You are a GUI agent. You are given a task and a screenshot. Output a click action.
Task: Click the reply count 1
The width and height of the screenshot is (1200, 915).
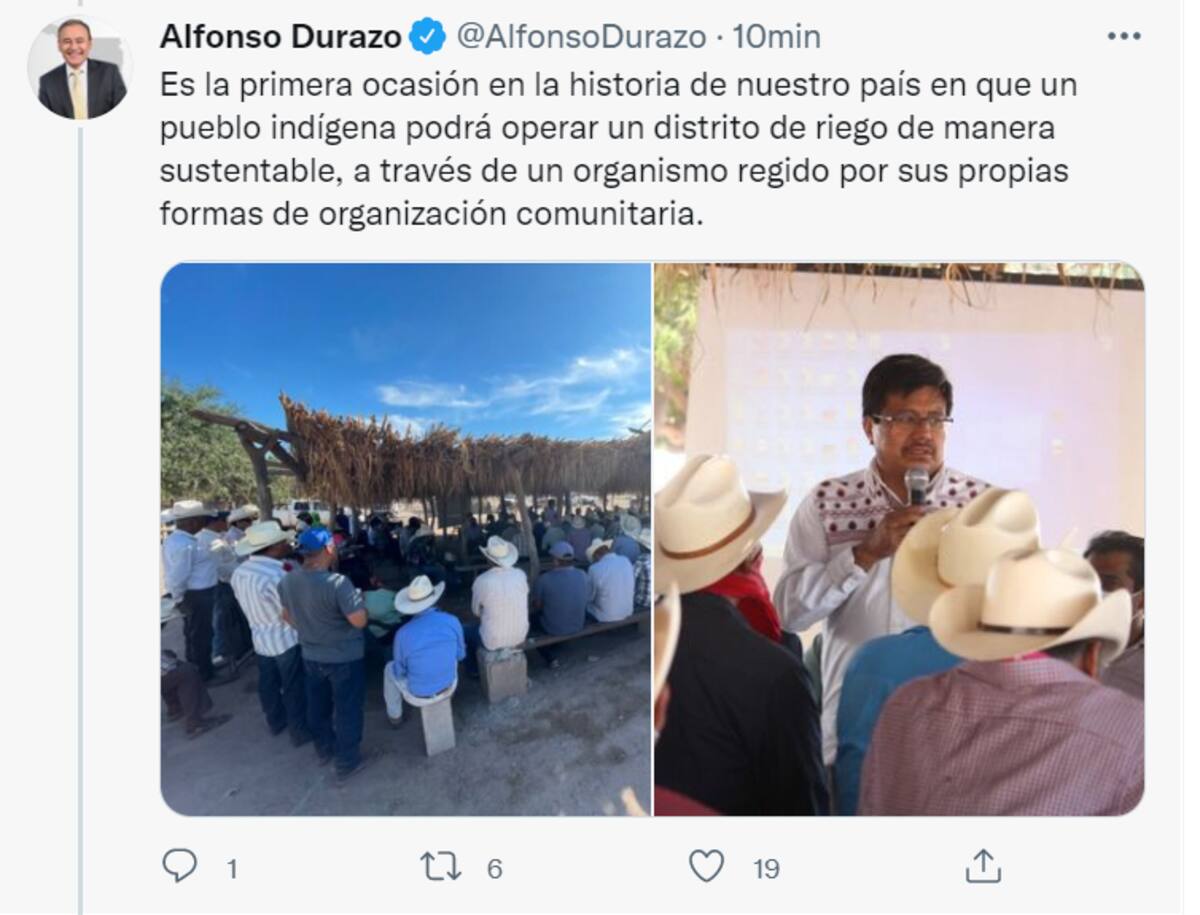coord(232,869)
